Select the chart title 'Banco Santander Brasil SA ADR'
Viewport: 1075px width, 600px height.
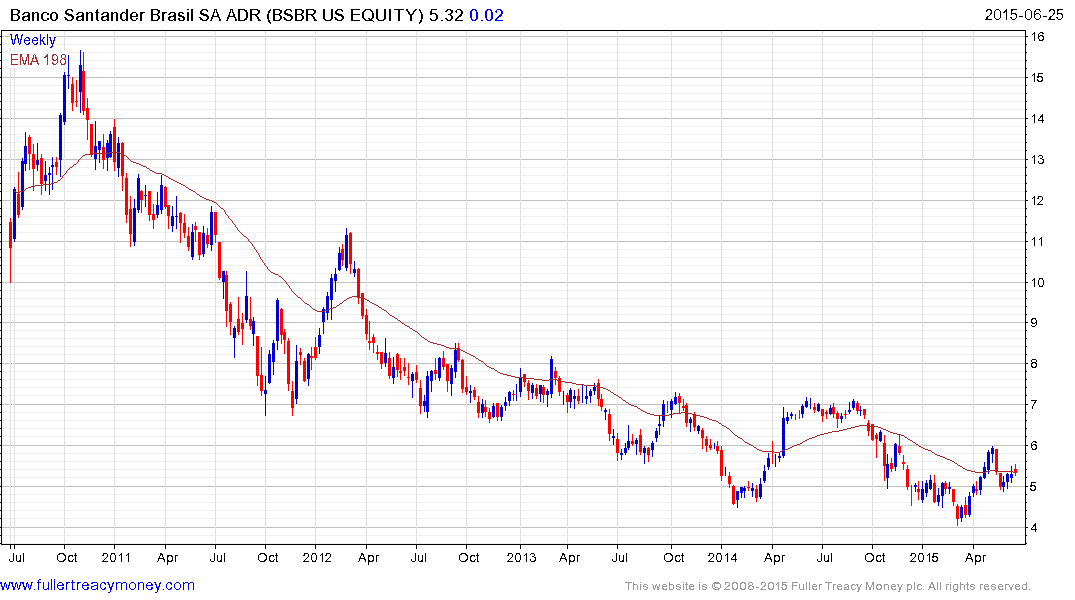point(136,15)
